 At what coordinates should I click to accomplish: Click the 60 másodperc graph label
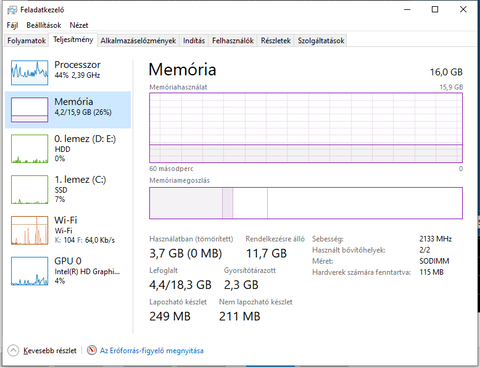click(171, 169)
